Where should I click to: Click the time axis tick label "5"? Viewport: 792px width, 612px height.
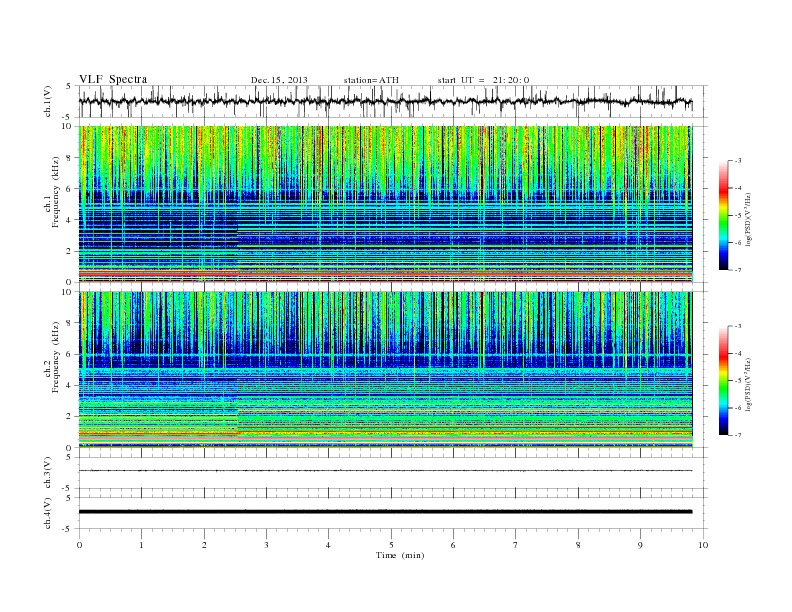tap(391, 545)
